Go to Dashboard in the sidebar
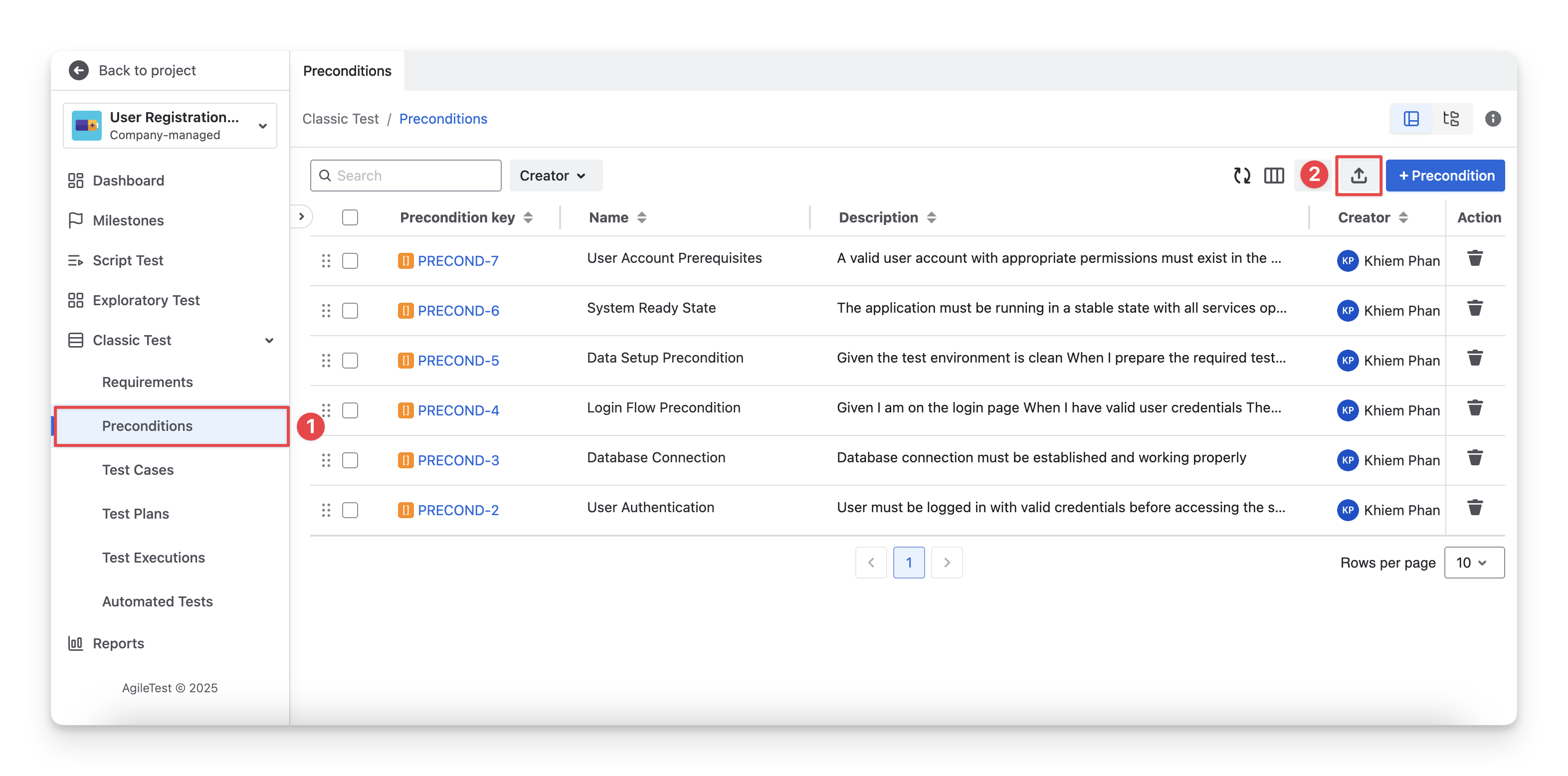This screenshot has width=1568, height=776. pyautogui.click(x=128, y=181)
